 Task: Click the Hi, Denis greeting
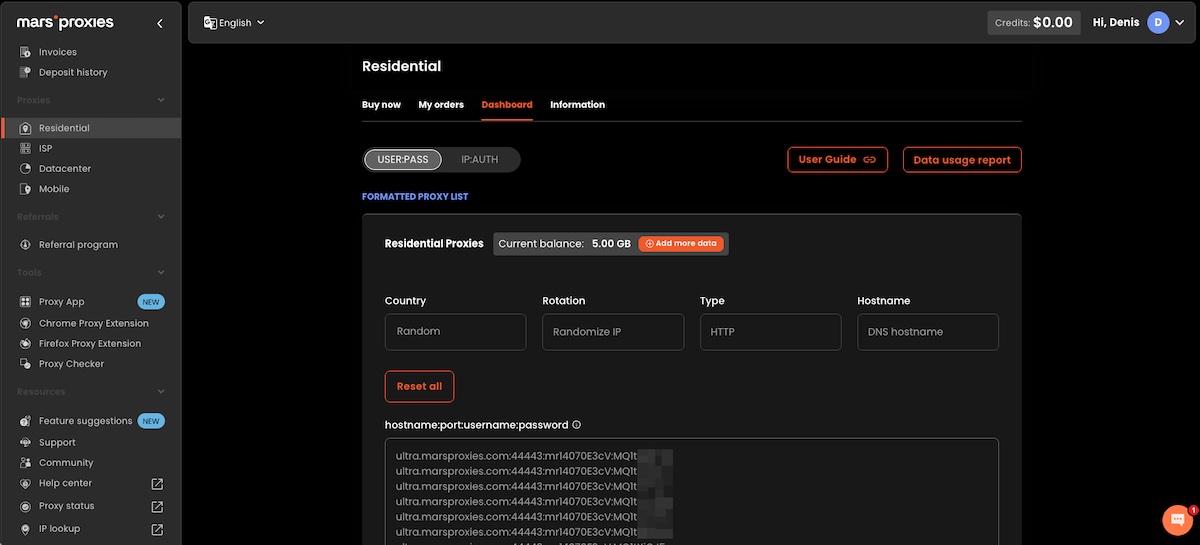pyautogui.click(x=1115, y=22)
